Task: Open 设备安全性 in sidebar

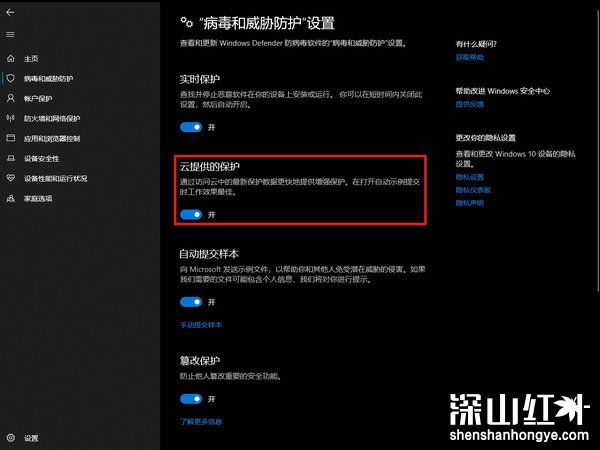Action: point(41,158)
